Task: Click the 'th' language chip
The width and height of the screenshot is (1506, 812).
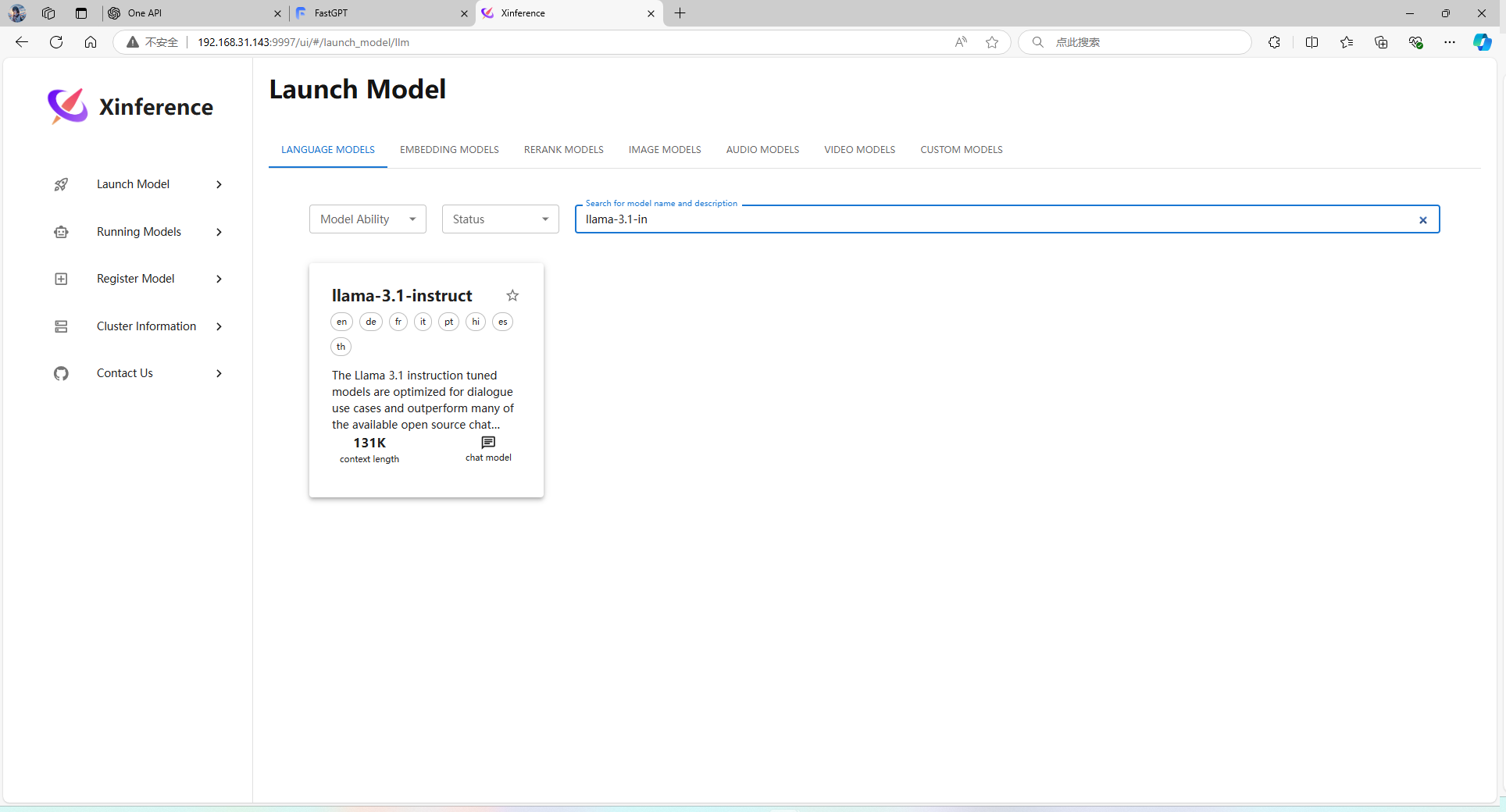Action: [341, 347]
